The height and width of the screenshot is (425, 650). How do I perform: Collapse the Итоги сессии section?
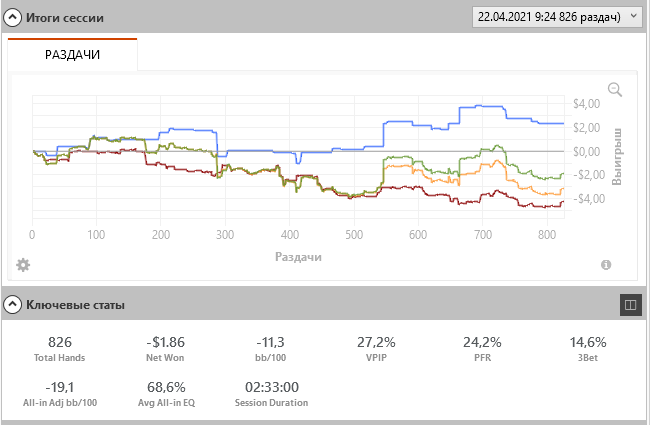14,18
